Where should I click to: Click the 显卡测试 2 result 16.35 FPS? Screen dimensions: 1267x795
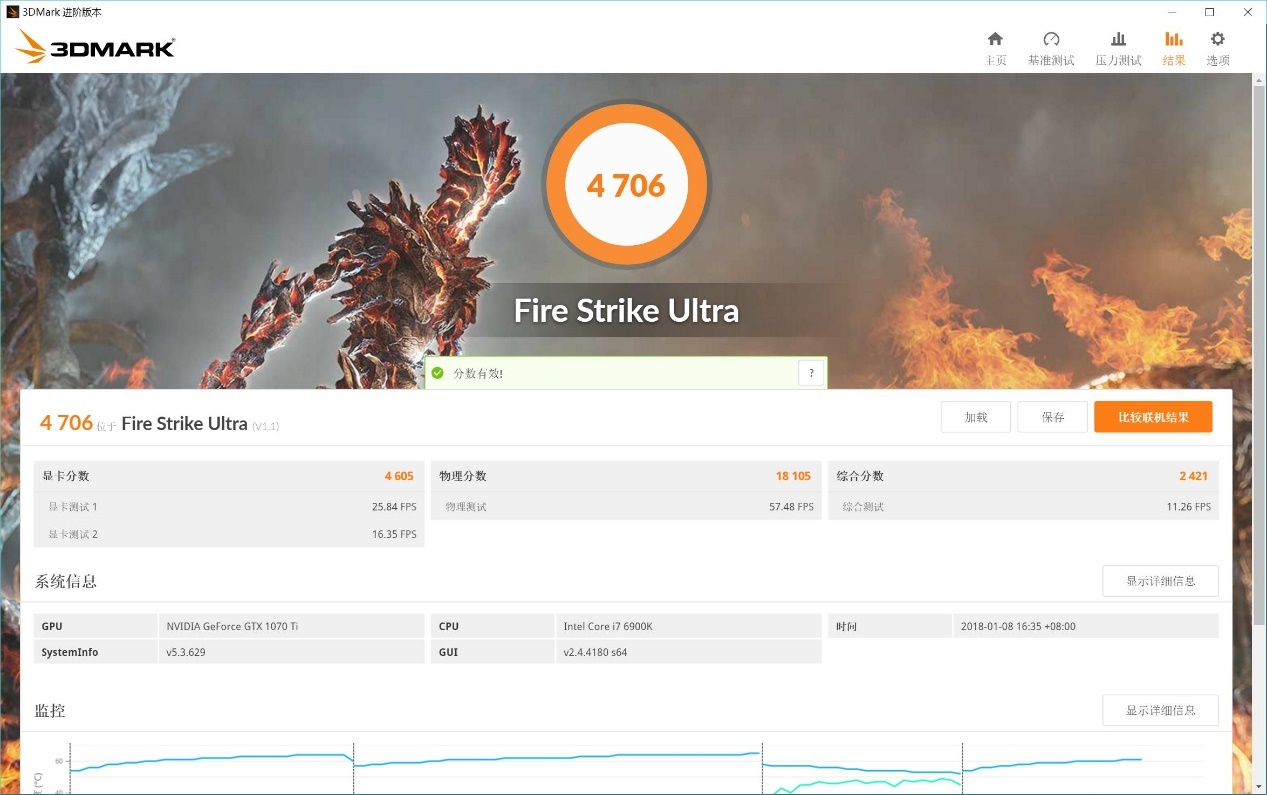(x=394, y=534)
